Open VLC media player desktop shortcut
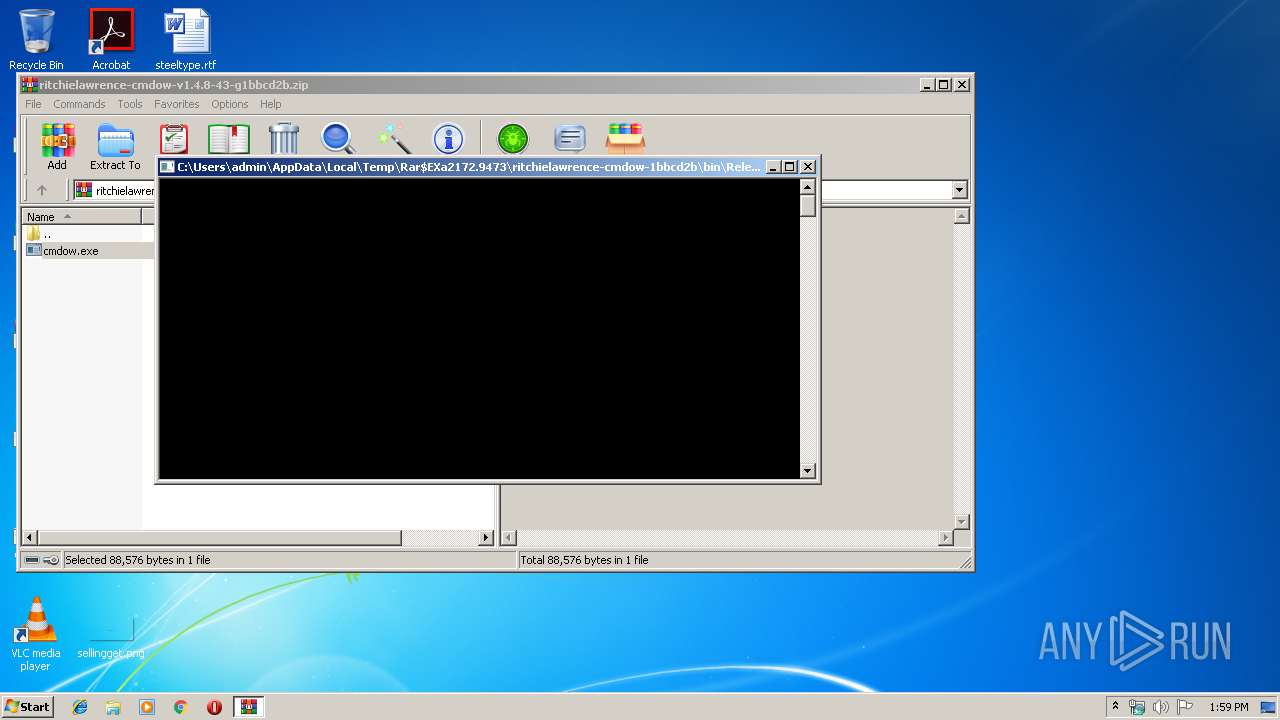Viewport: 1280px width, 720px height. pyautogui.click(x=35, y=633)
